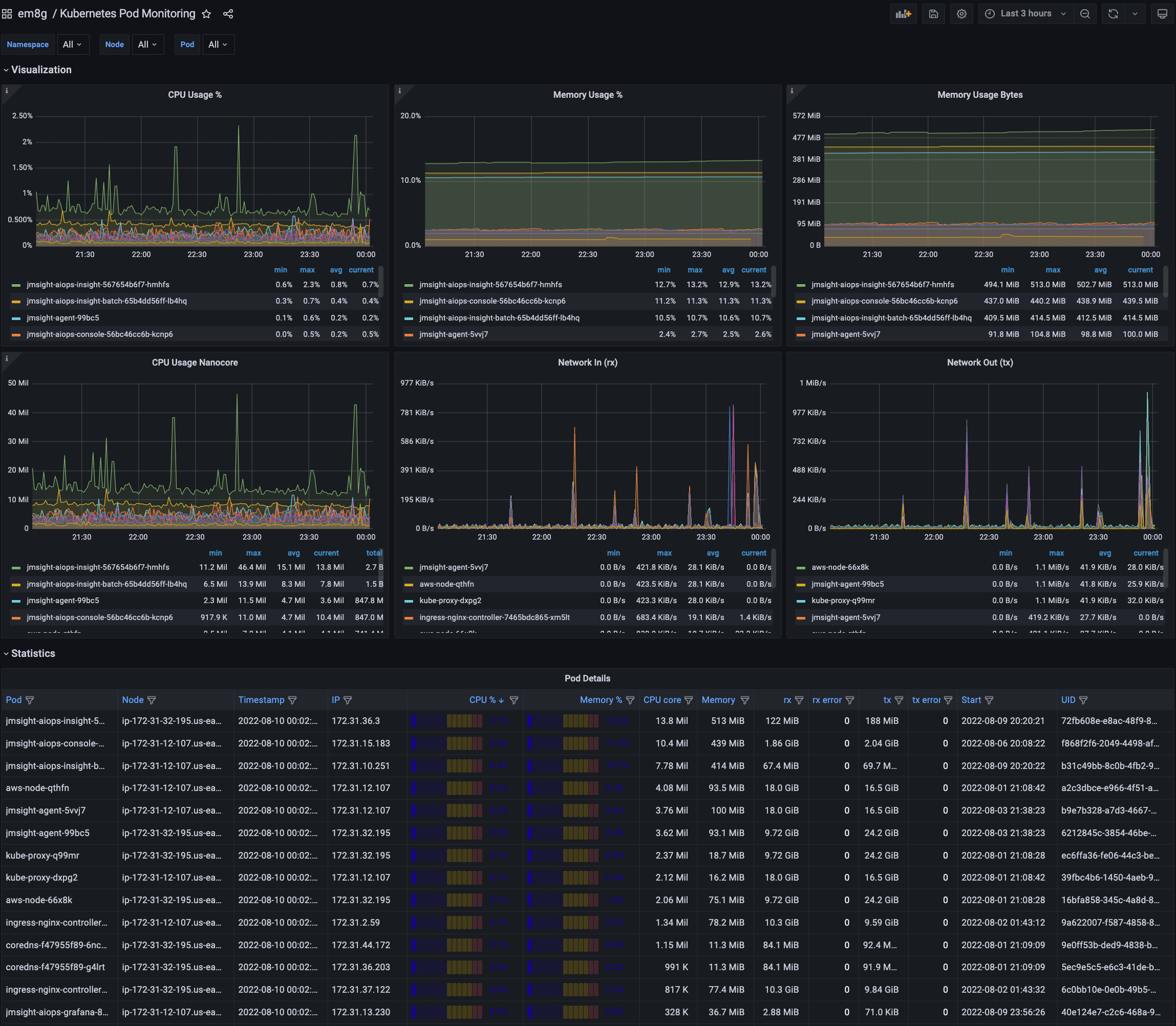Viewport: 1176px width, 1026px height.
Task: Open the CPU Usage % panel title menu
Action: [x=195, y=95]
